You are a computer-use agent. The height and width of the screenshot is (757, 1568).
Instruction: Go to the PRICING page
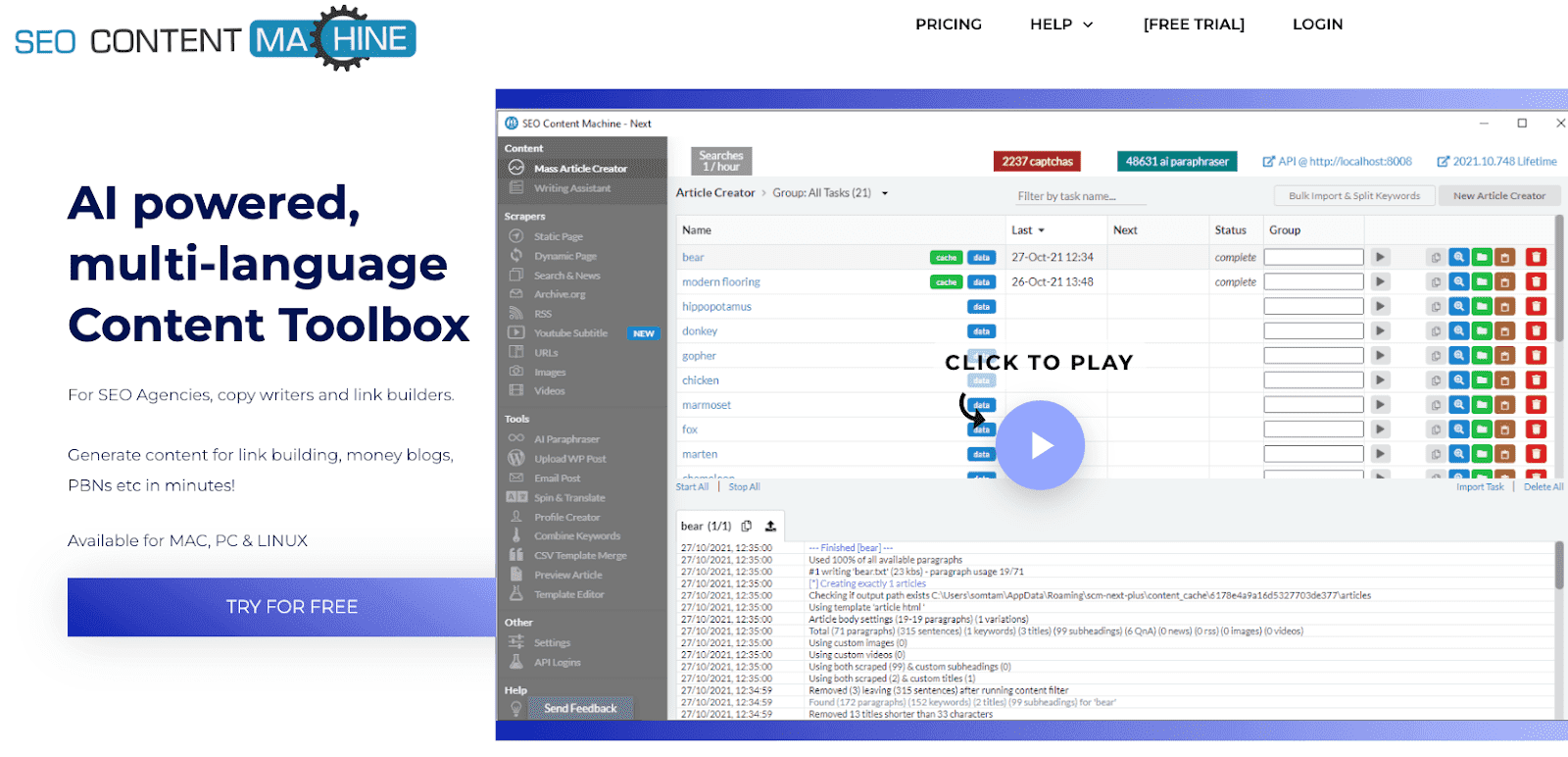[949, 25]
